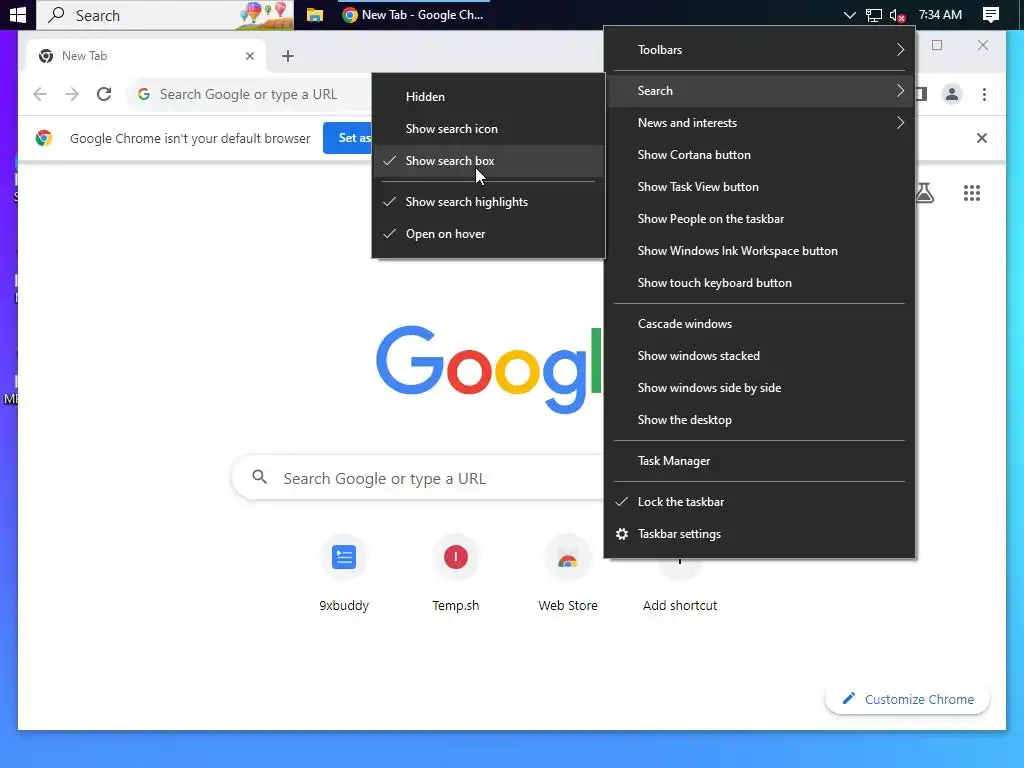Open Taskbar settings
The image size is (1024, 768).
pos(760,534)
